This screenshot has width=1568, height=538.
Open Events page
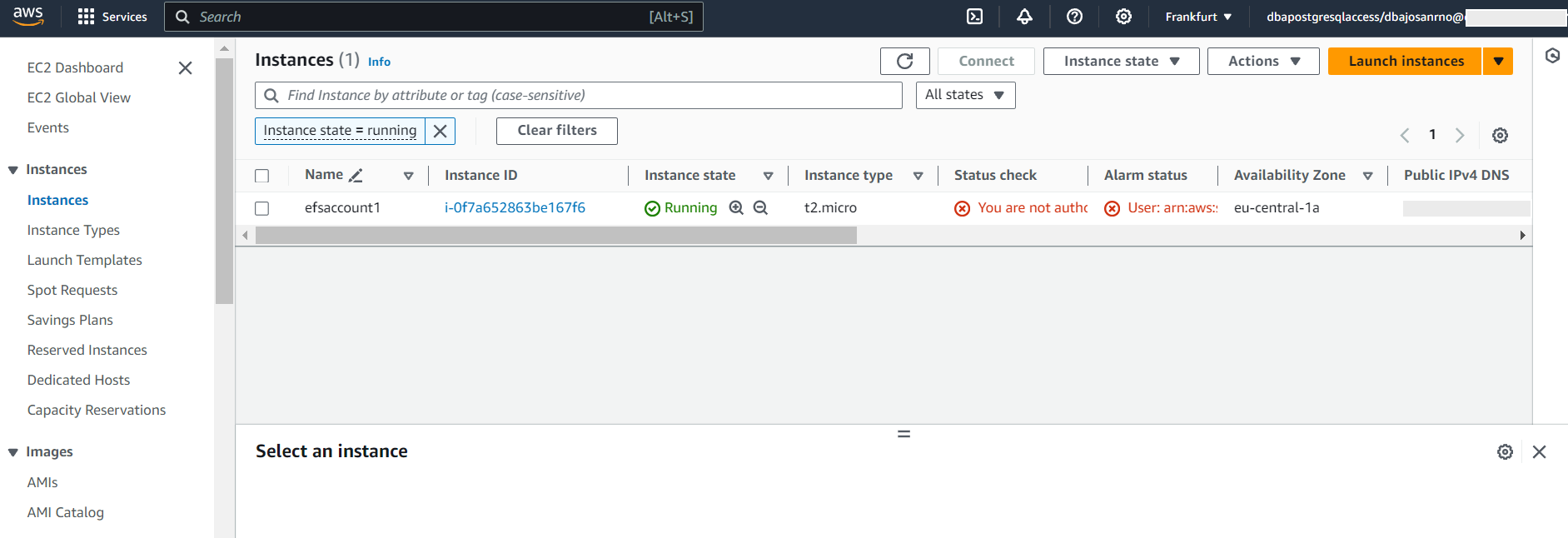[48, 127]
